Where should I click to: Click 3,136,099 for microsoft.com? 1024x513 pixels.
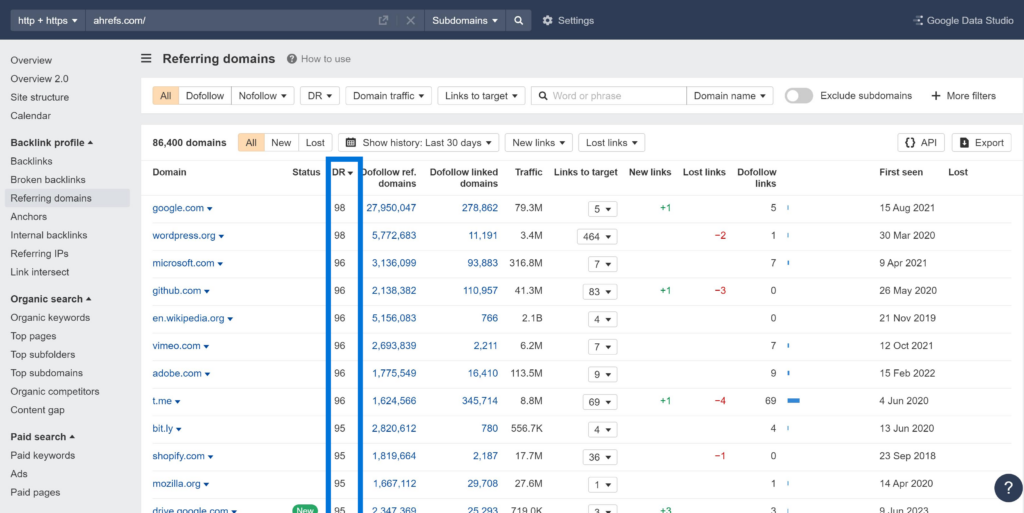point(394,263)
